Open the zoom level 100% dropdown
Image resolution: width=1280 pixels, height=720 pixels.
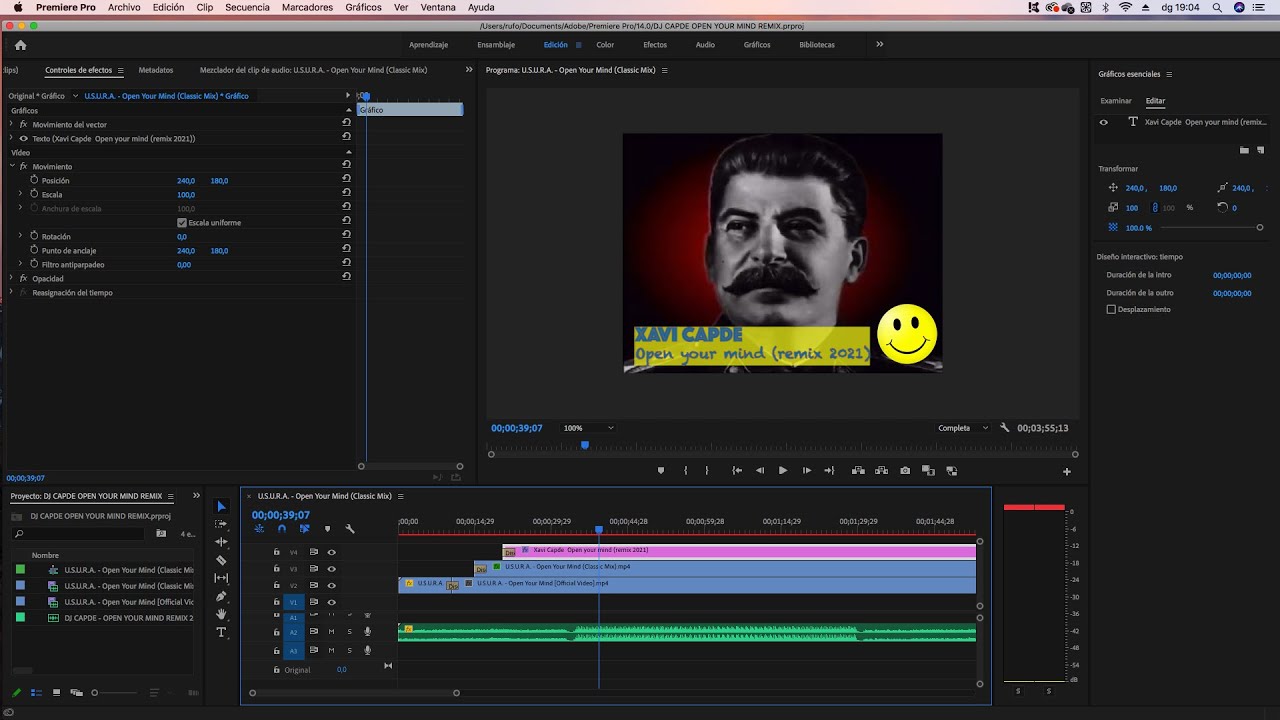pyautogui.click(x=588, y=428)
